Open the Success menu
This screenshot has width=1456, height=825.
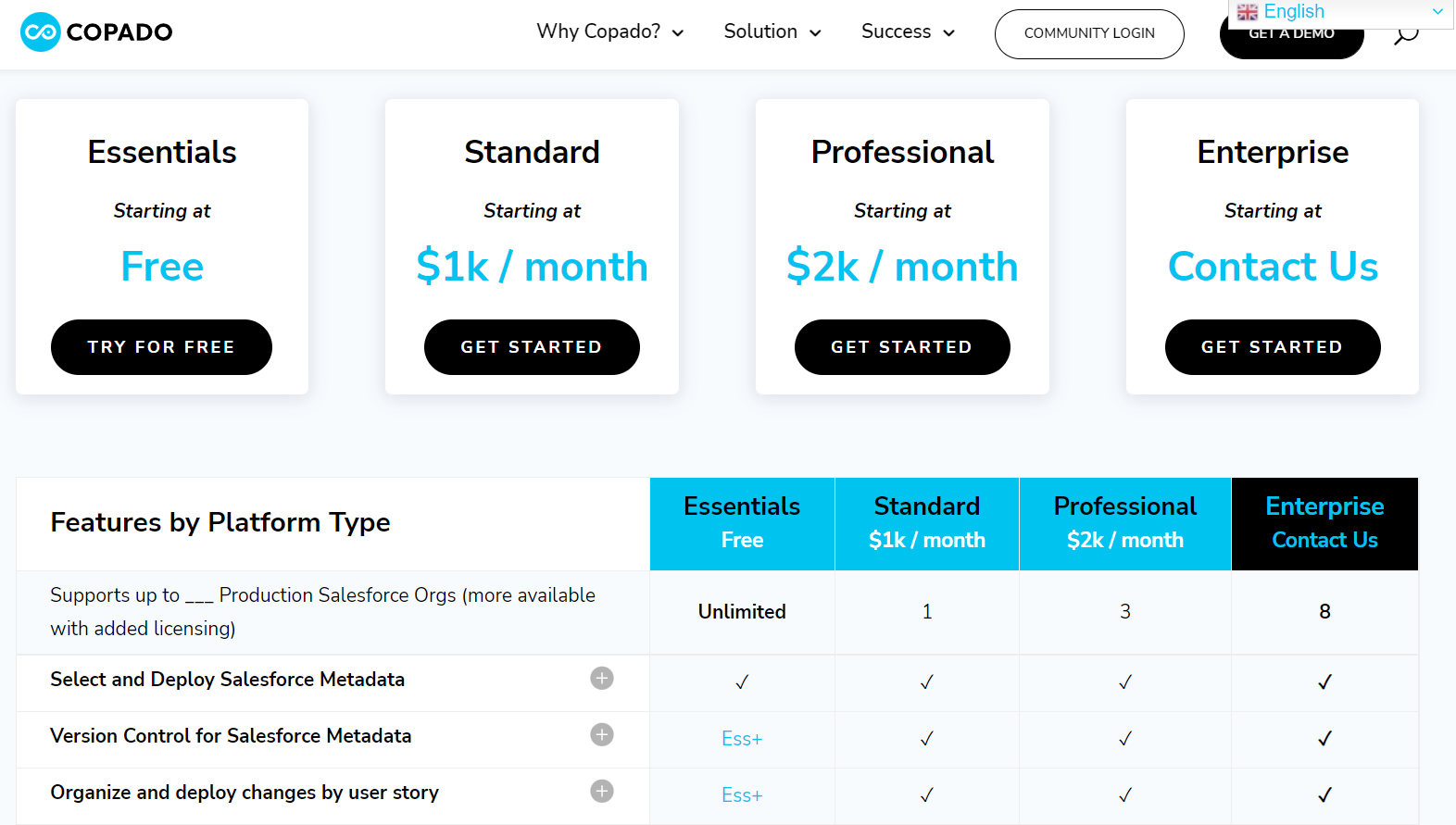click(x=908, y=31)
